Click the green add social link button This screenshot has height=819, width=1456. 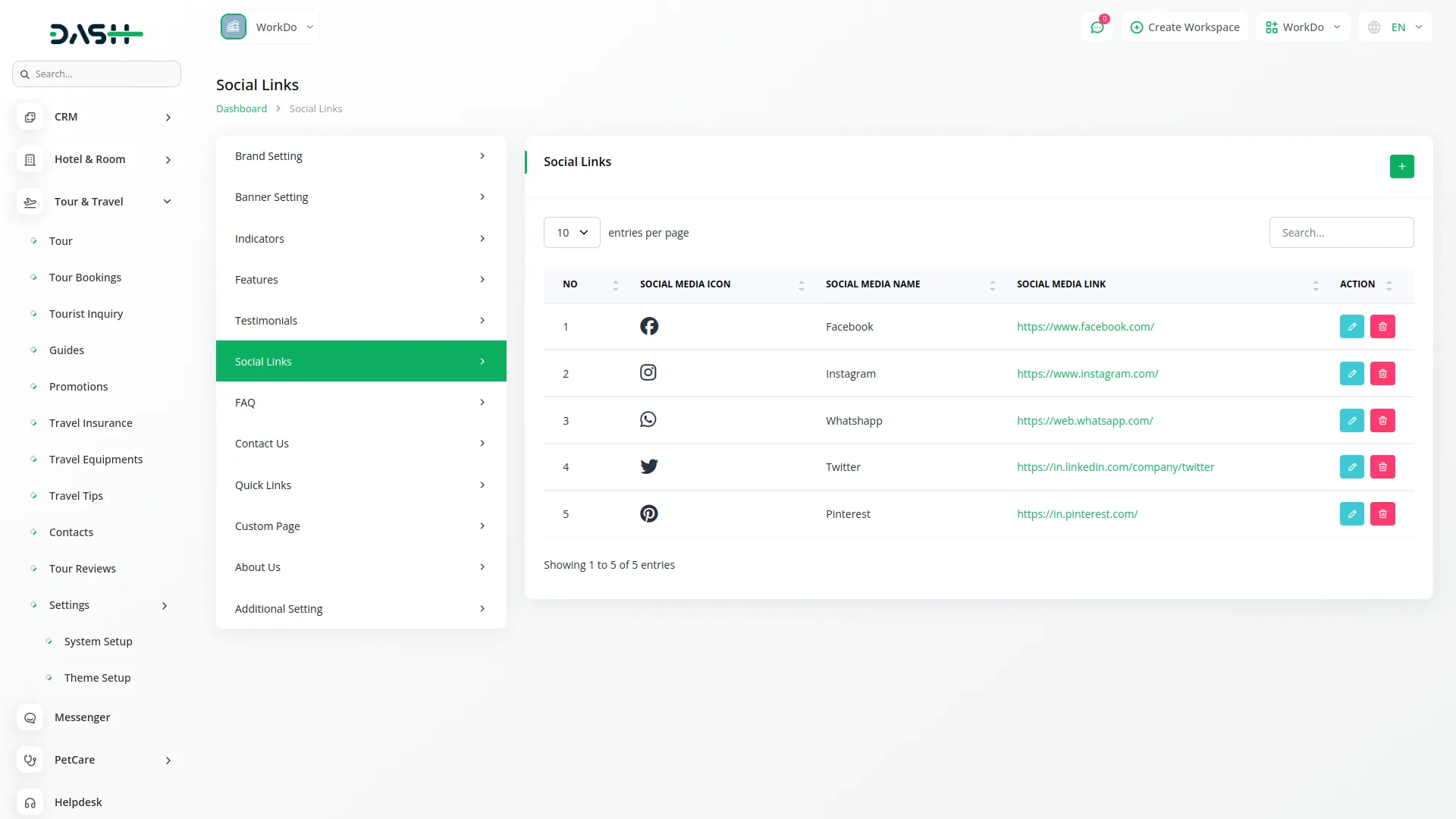1401,166
